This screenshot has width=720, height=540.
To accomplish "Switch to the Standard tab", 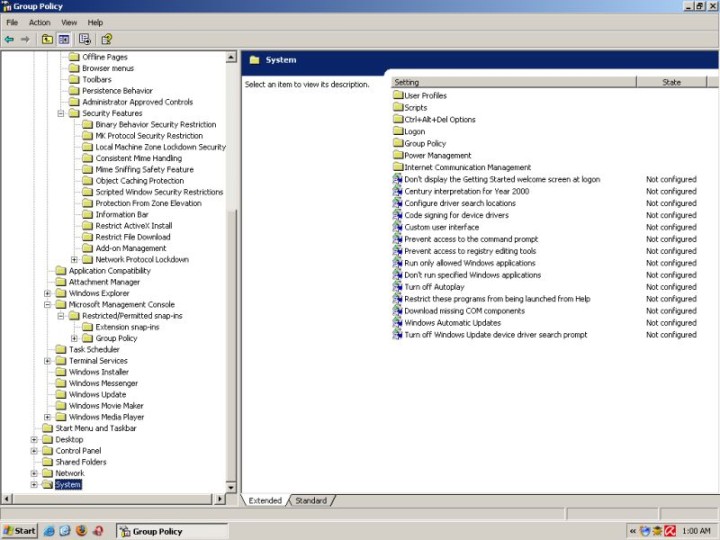I will click(x=311, y=500).
